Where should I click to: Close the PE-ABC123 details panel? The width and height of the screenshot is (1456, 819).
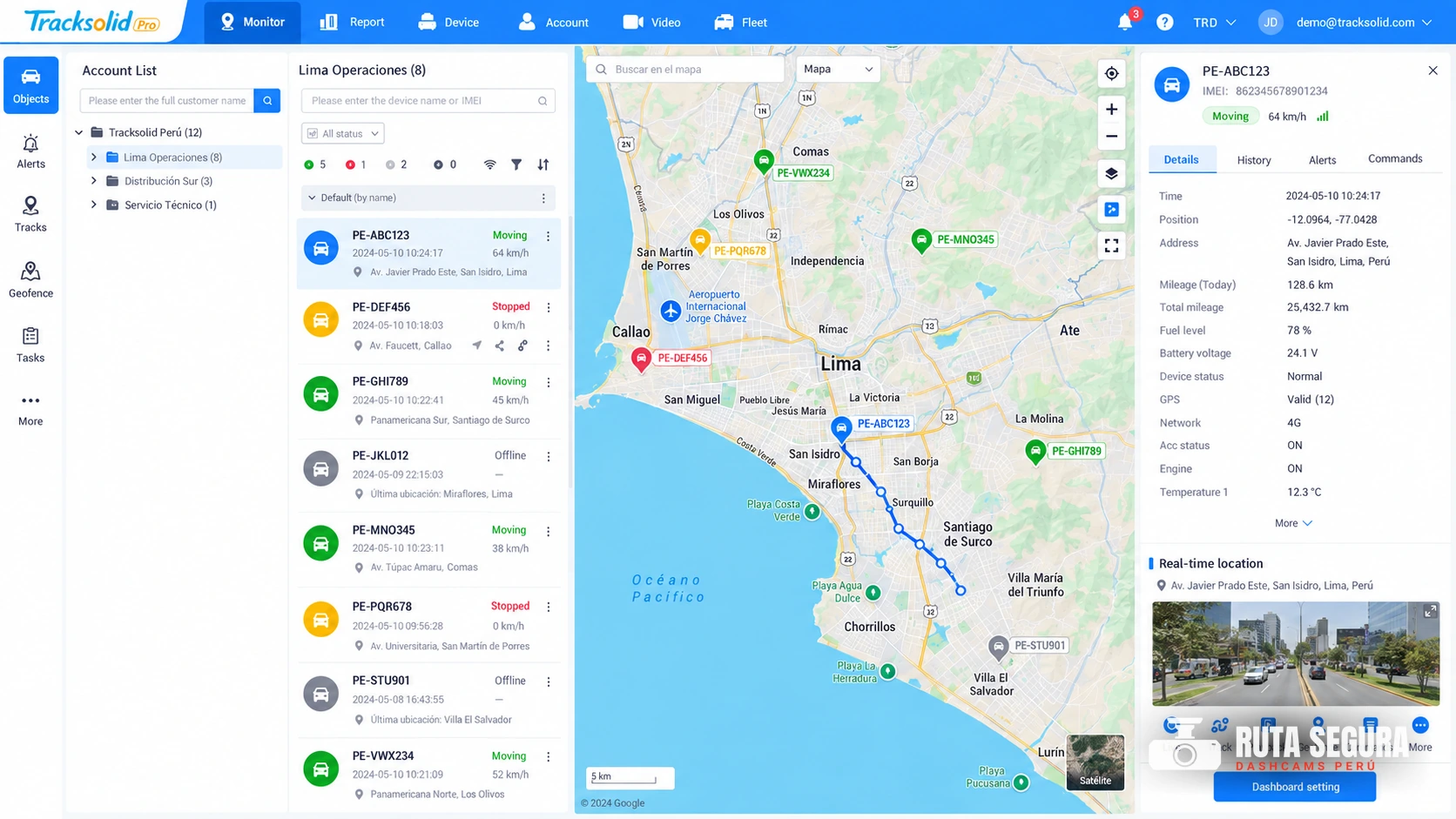[1432, 70]
